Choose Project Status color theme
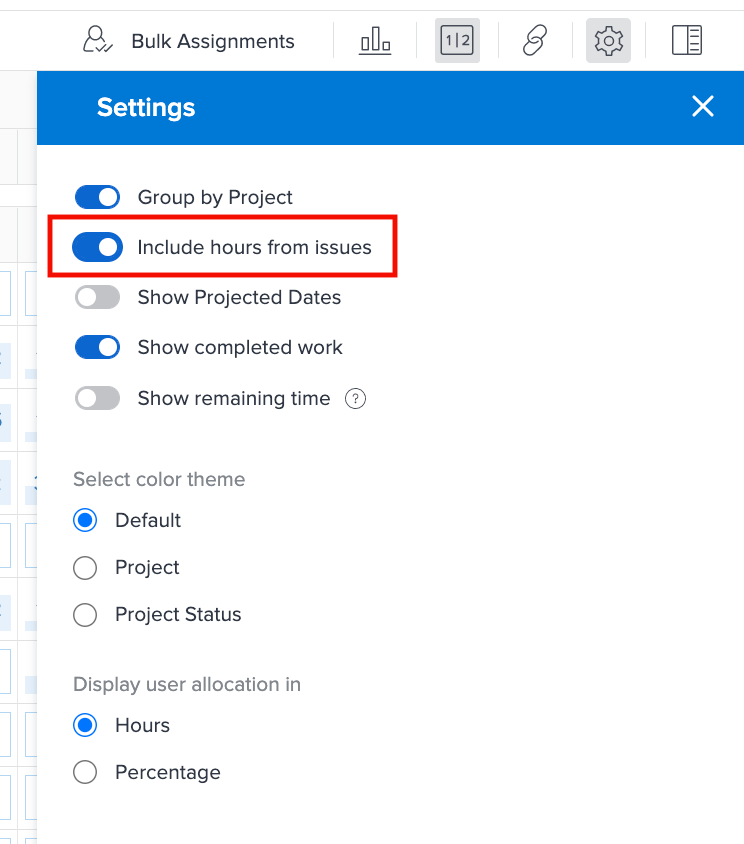Image resolution: width=744 pixels, height=844 pixels. click(x=85, y=615)
